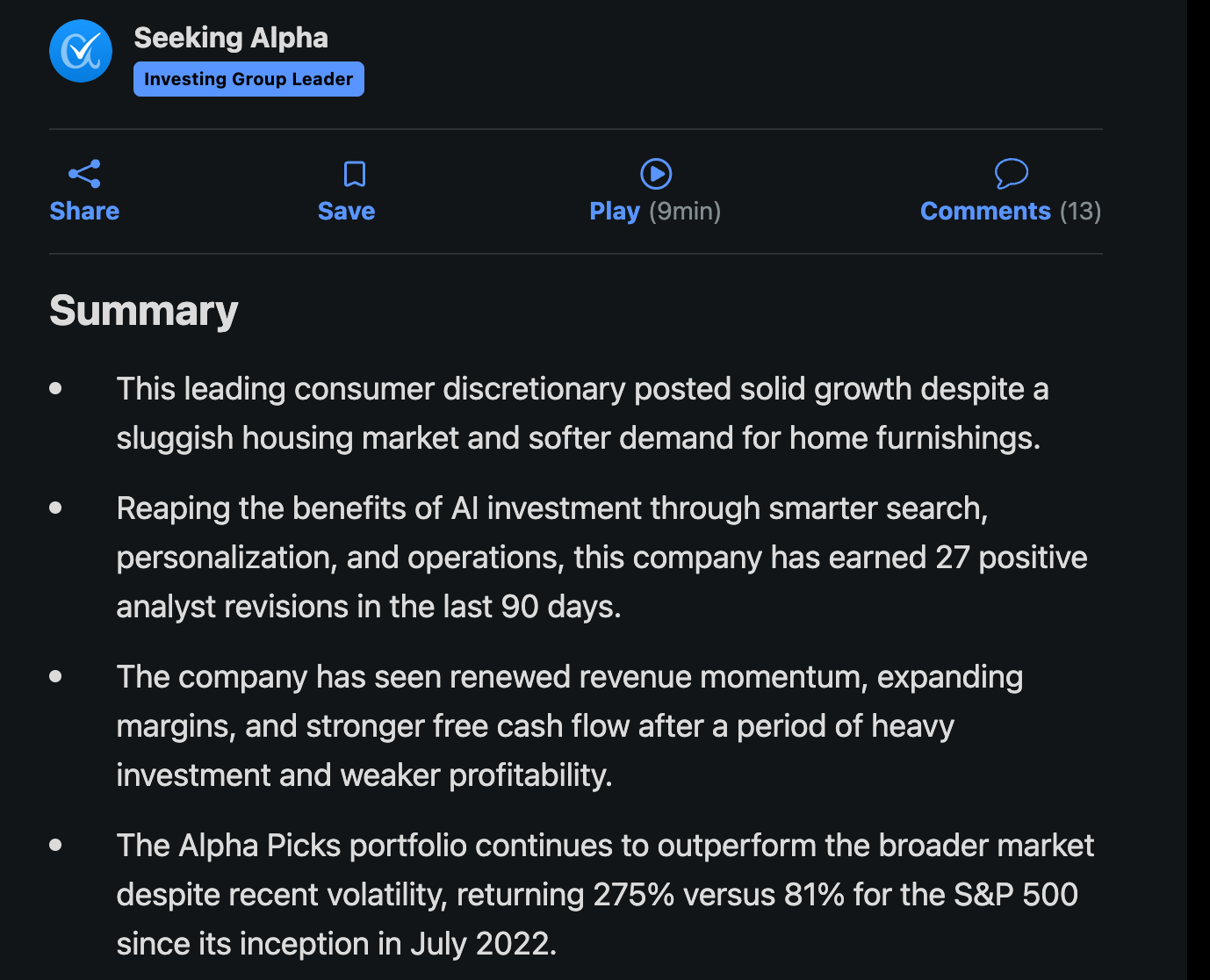This screenshot has height=980, width=1210.
Task: Open the Seeking Alpha author name link
Action: [x=231, y=38]
